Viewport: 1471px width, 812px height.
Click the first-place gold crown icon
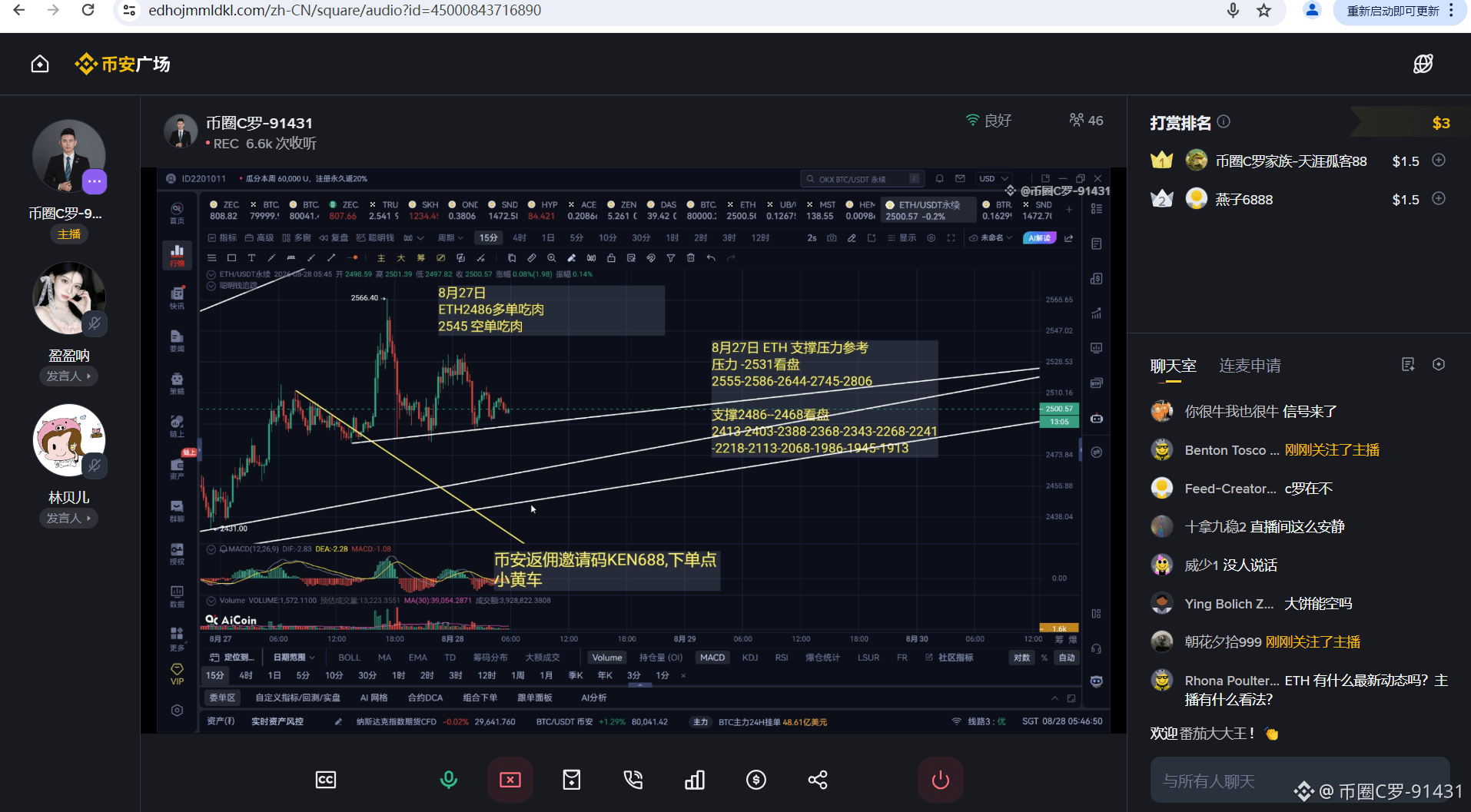[x=1161, y=161]
